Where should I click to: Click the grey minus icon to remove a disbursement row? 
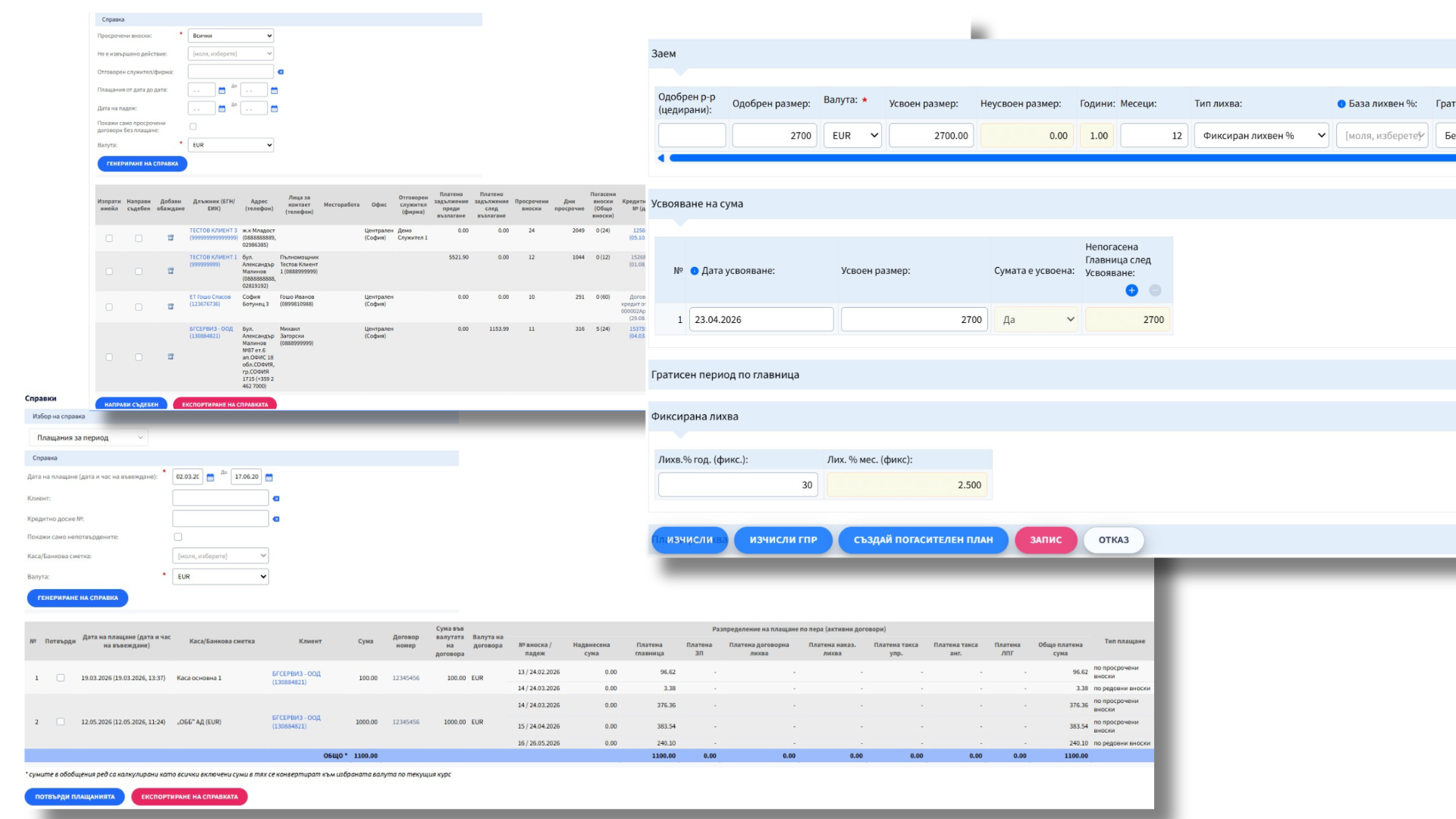click(x=1155, y=290)
